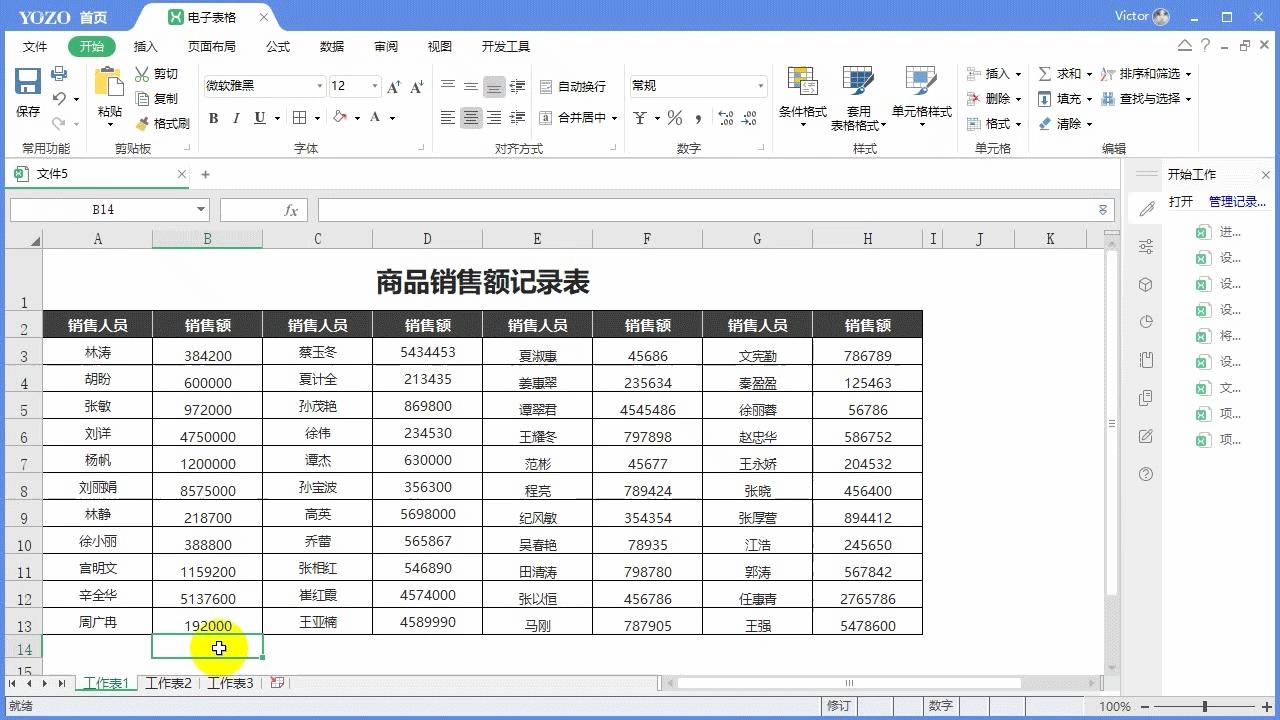Click the 打开 button in start panel
The height and width of the screenshot is (720, 1280).
coord(1179,198)
